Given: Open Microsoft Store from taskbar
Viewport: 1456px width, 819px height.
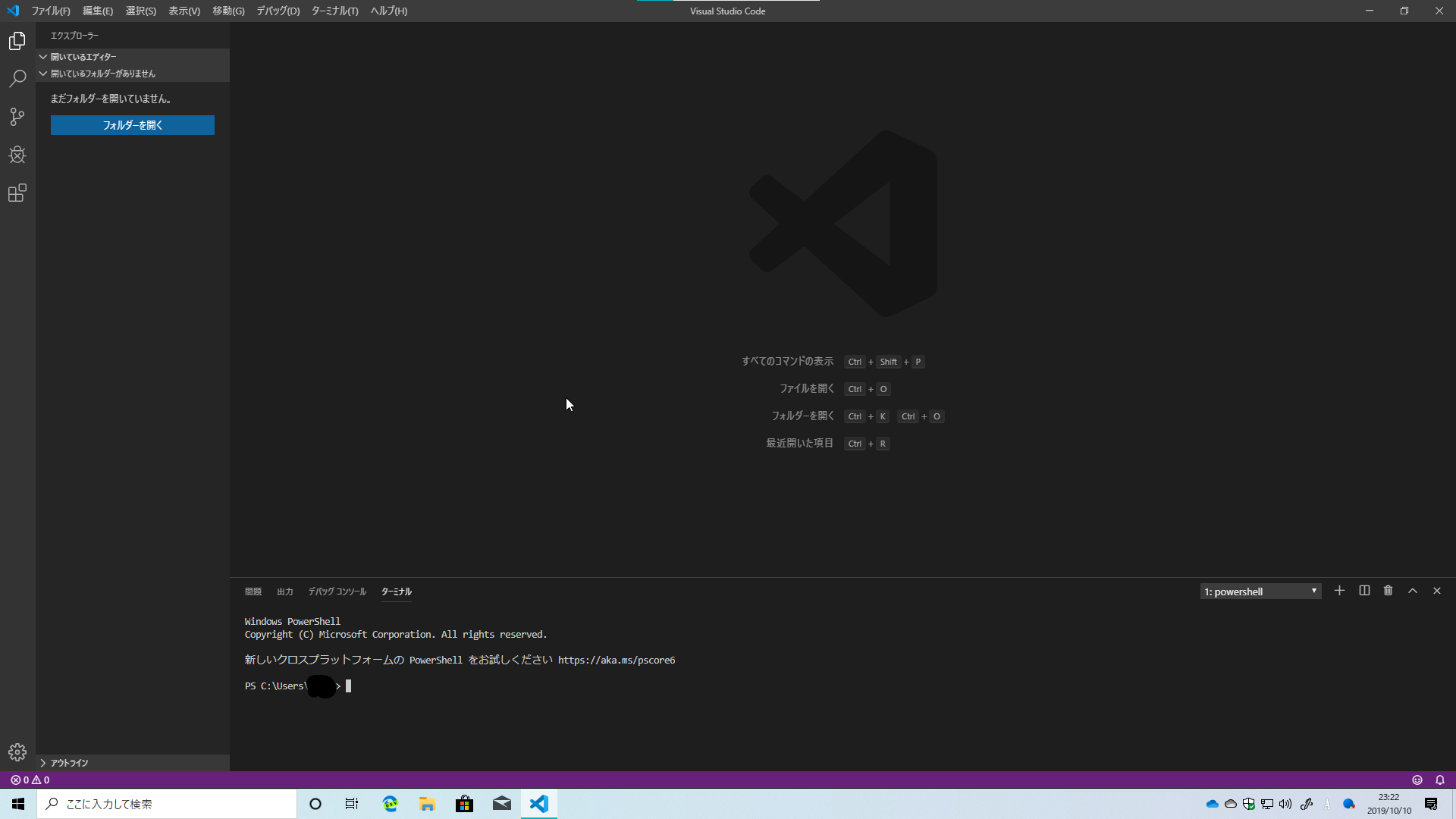Looking at the screenshot, I should pos(465,804).
